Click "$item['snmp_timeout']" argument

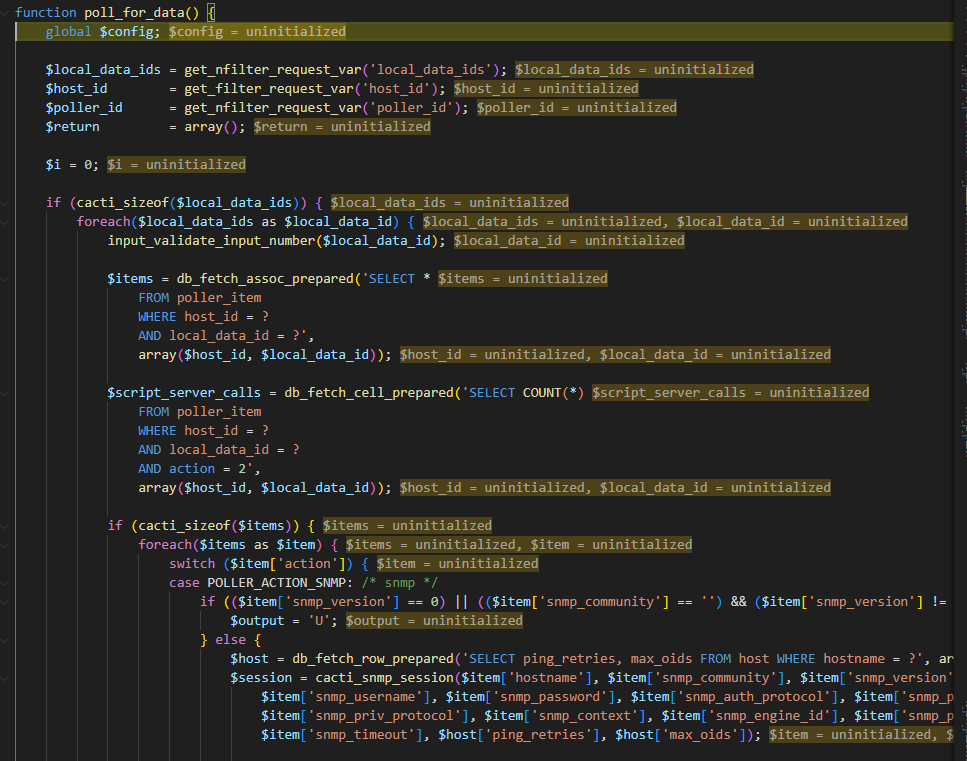342,735
